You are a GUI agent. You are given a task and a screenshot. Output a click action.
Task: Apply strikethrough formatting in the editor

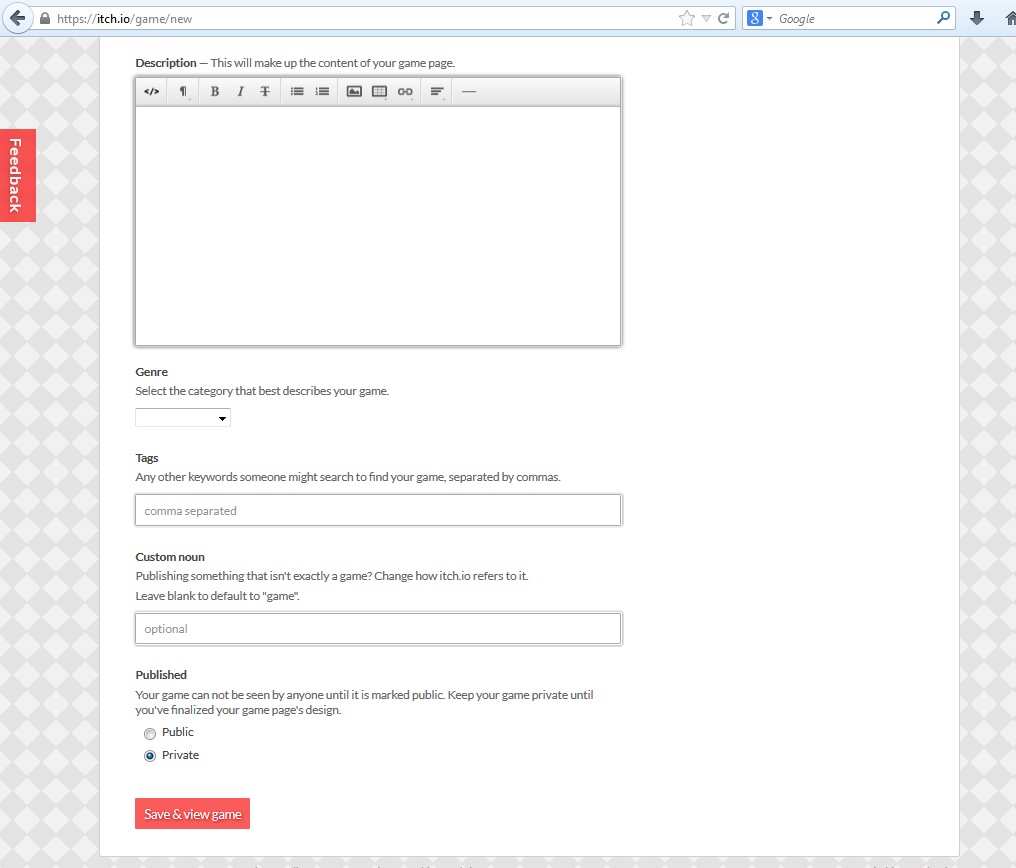tap(265, 92)
